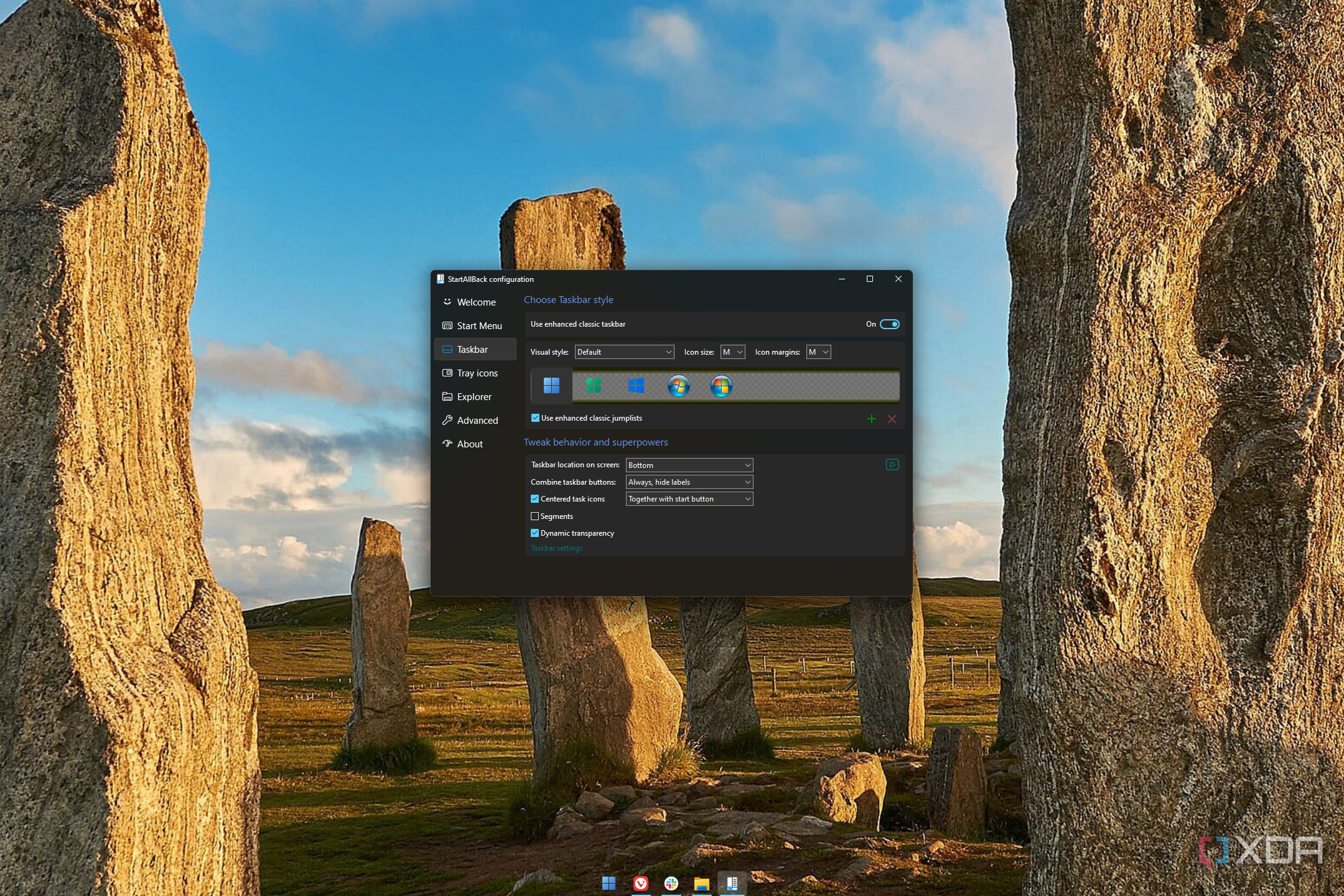Enable the Segments checkbox
Screen dimensions: 1344x896
(535, 516)
